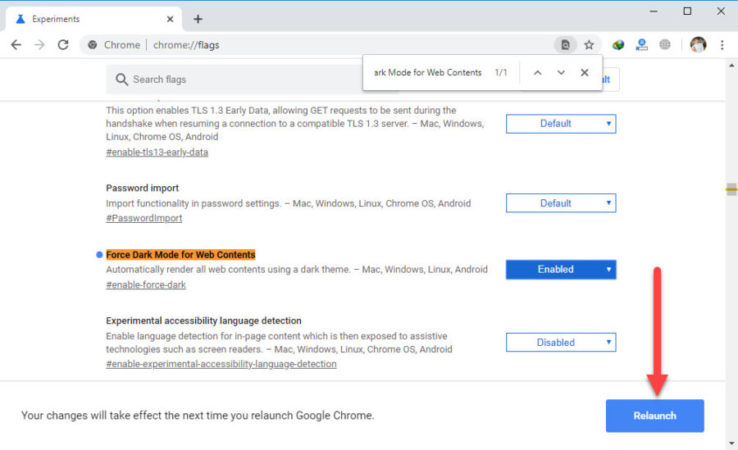
Task: Reload the chrome://flags page
Action: click(63, 45)
